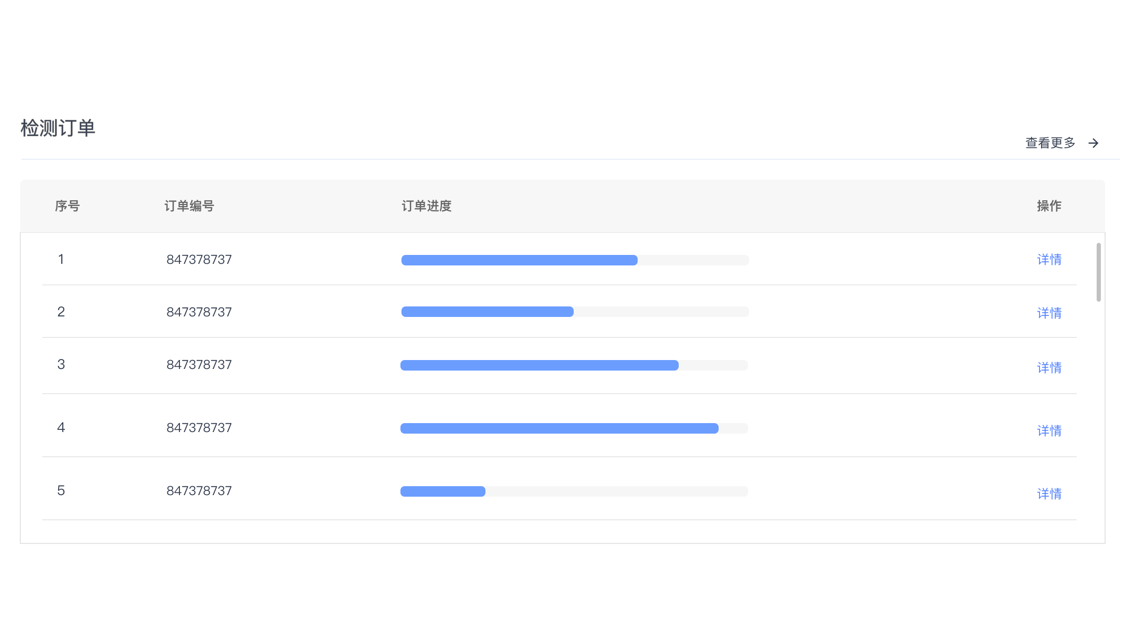The height and width of the screenshot is (636, 1128).
Task: Open 详情 for order row 4
Action: click(1048, 431)
